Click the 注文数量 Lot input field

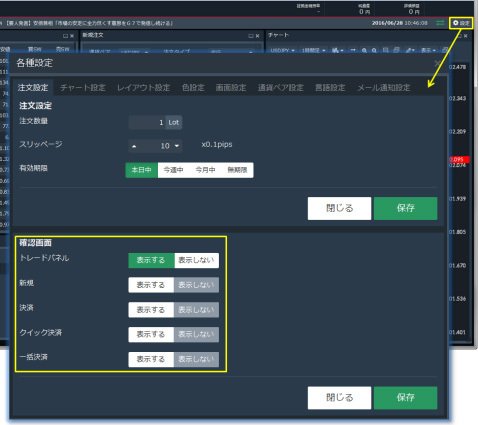pos(147,122)
